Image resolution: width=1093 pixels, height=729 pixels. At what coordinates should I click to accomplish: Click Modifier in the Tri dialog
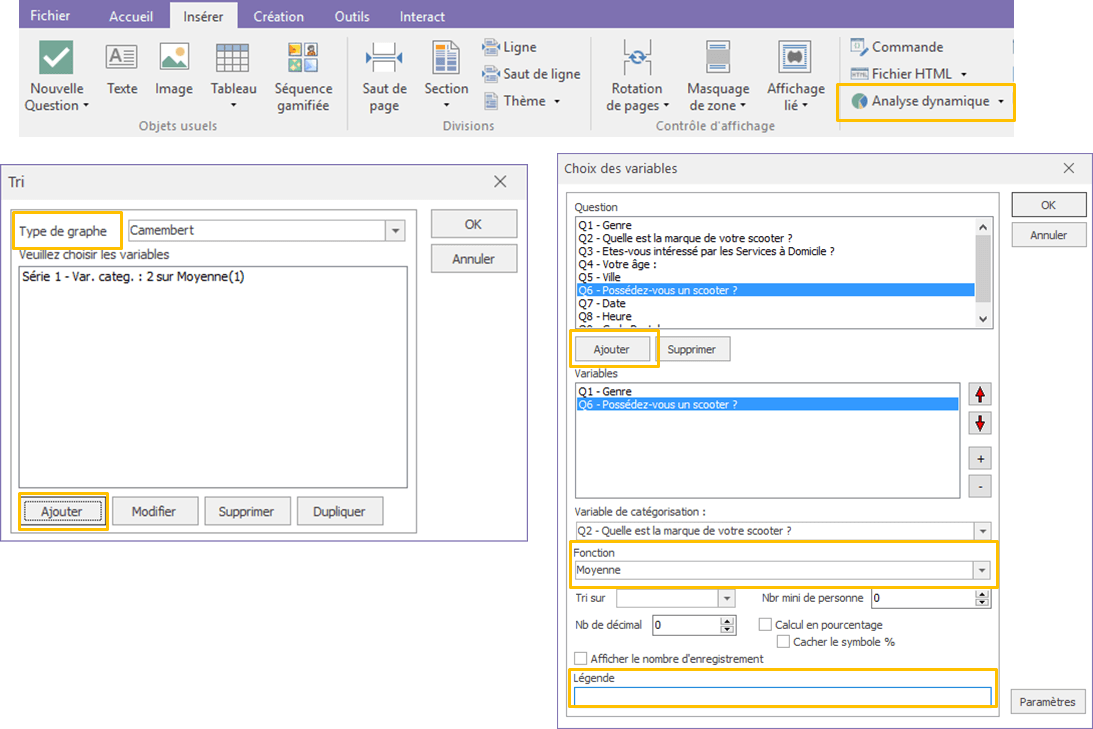point(154,512)
